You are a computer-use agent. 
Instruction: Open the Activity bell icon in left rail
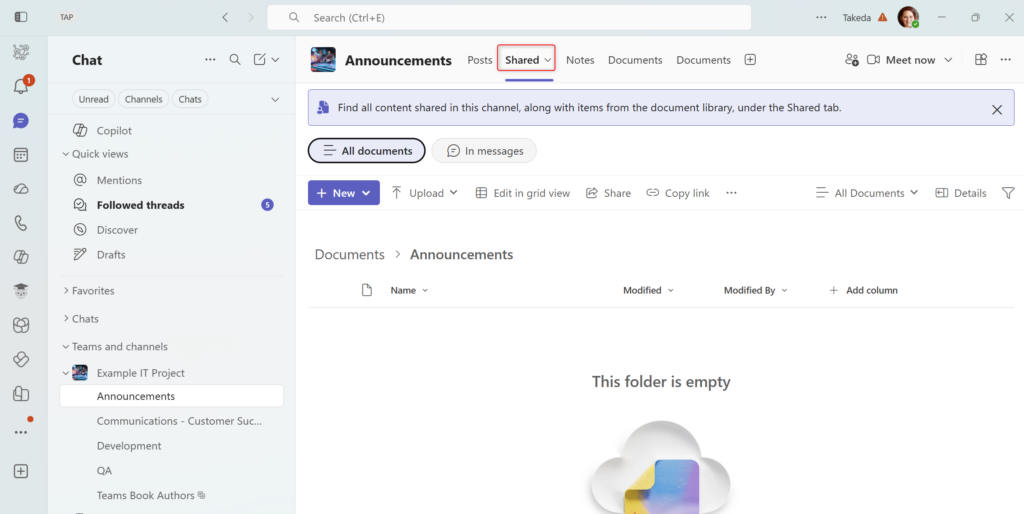[21, 87]
